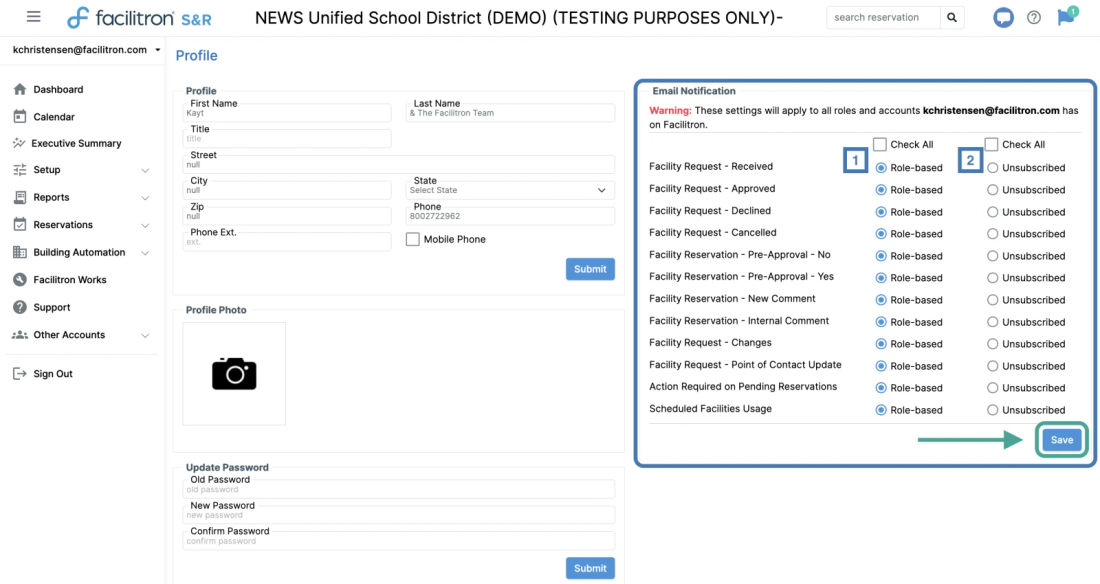Open Facilitron Works menu item
The width and height of the screenshot is (1100, 584).
point(70,279)
